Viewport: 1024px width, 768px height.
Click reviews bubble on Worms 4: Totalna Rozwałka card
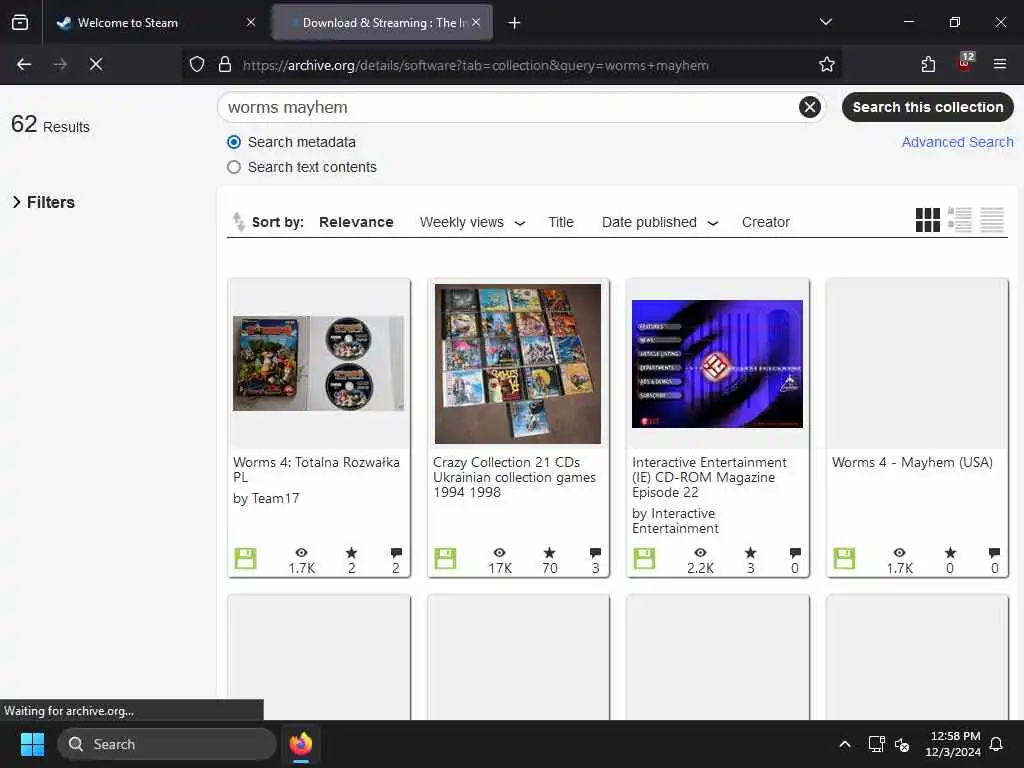[x=396, y=553]
